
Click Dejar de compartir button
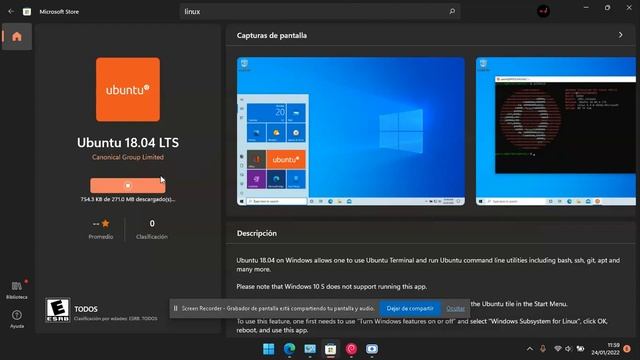(x=410, y=309)
